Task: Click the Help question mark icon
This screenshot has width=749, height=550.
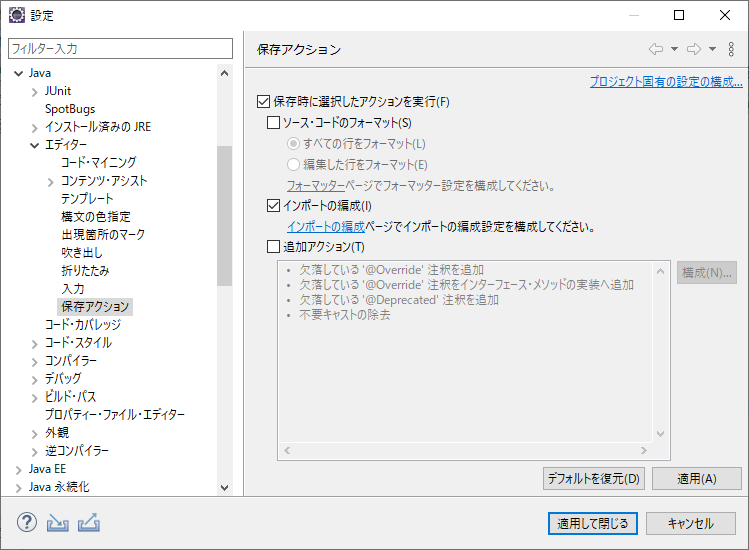Action: pos(27,522)
